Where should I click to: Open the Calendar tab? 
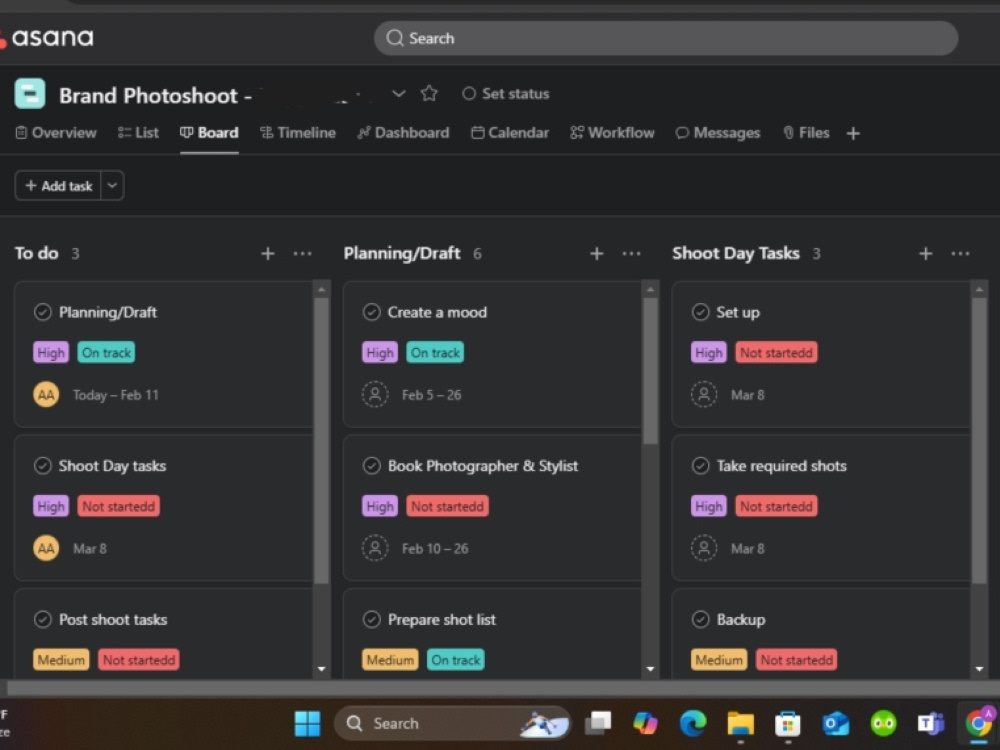click(x=510, y=133)
